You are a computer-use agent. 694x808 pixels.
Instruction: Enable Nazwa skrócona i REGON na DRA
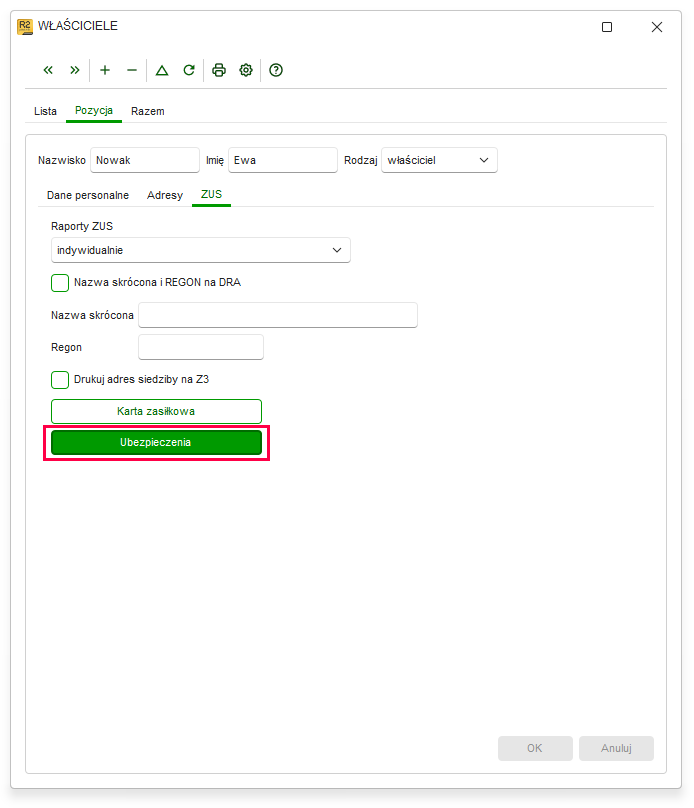[x=60, y=283]
